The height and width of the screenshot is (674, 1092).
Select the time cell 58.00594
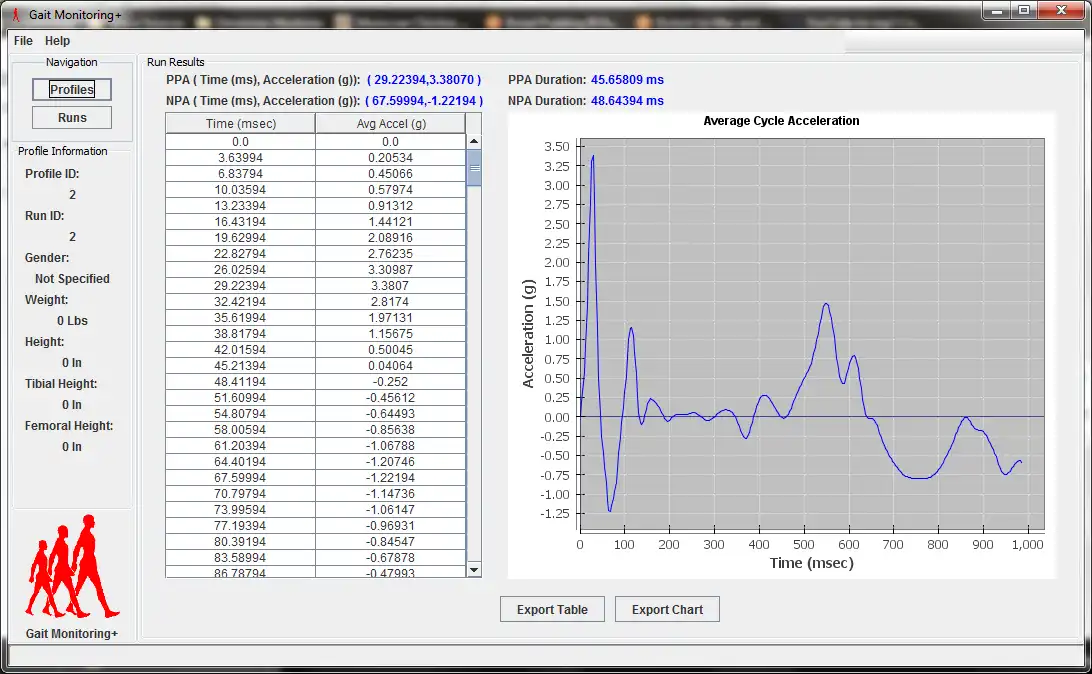[x=240, y=430]
